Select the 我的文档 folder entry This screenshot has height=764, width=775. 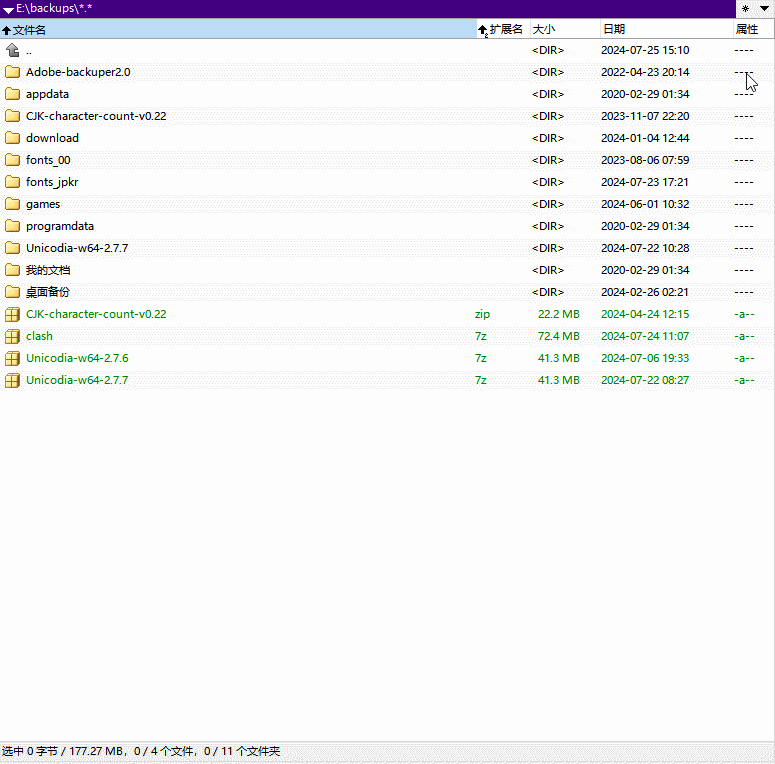pyautogui.click(x=48, y=270)
